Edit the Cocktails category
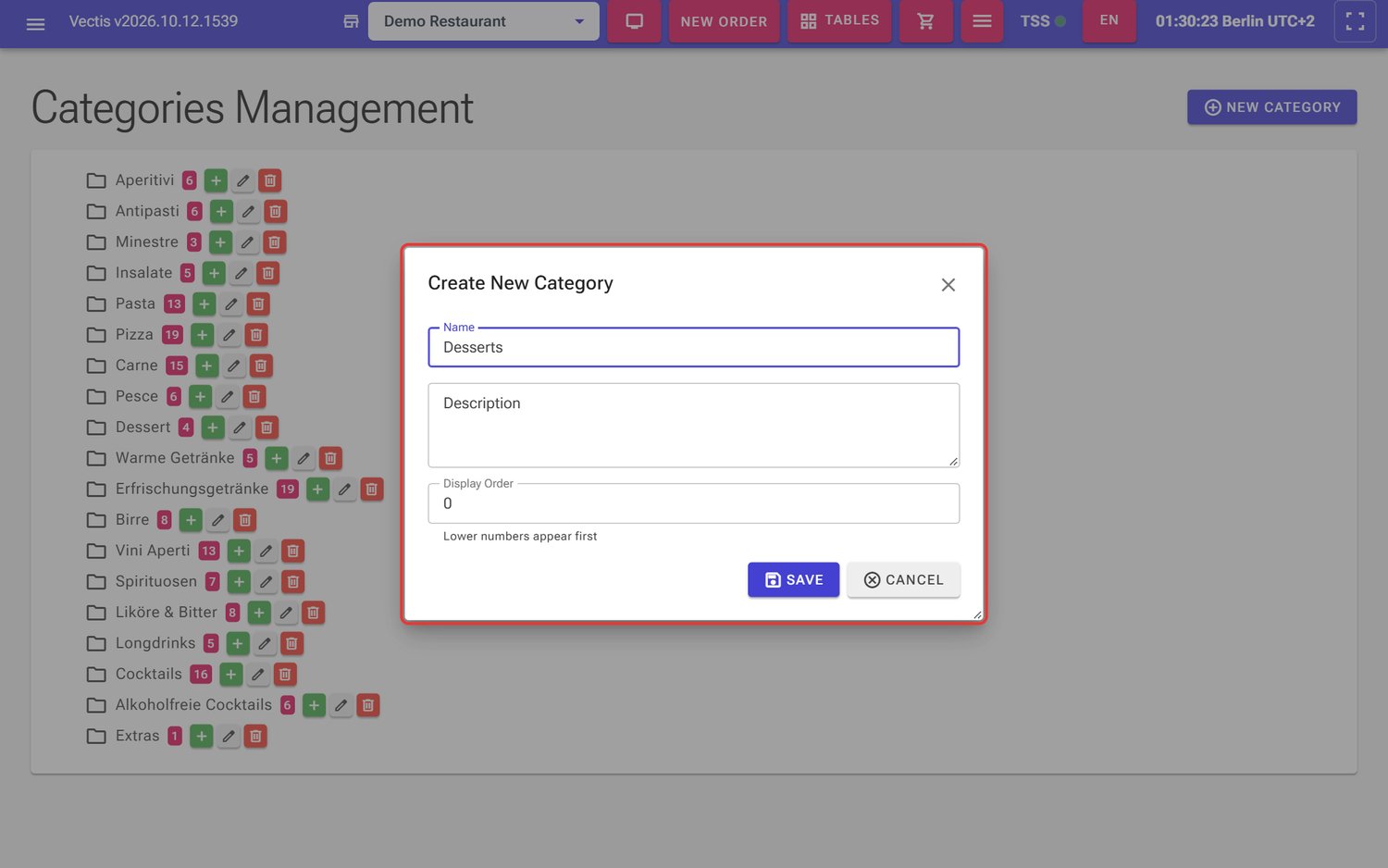Viewport: 1388px width, 868px height. (258, 674)
